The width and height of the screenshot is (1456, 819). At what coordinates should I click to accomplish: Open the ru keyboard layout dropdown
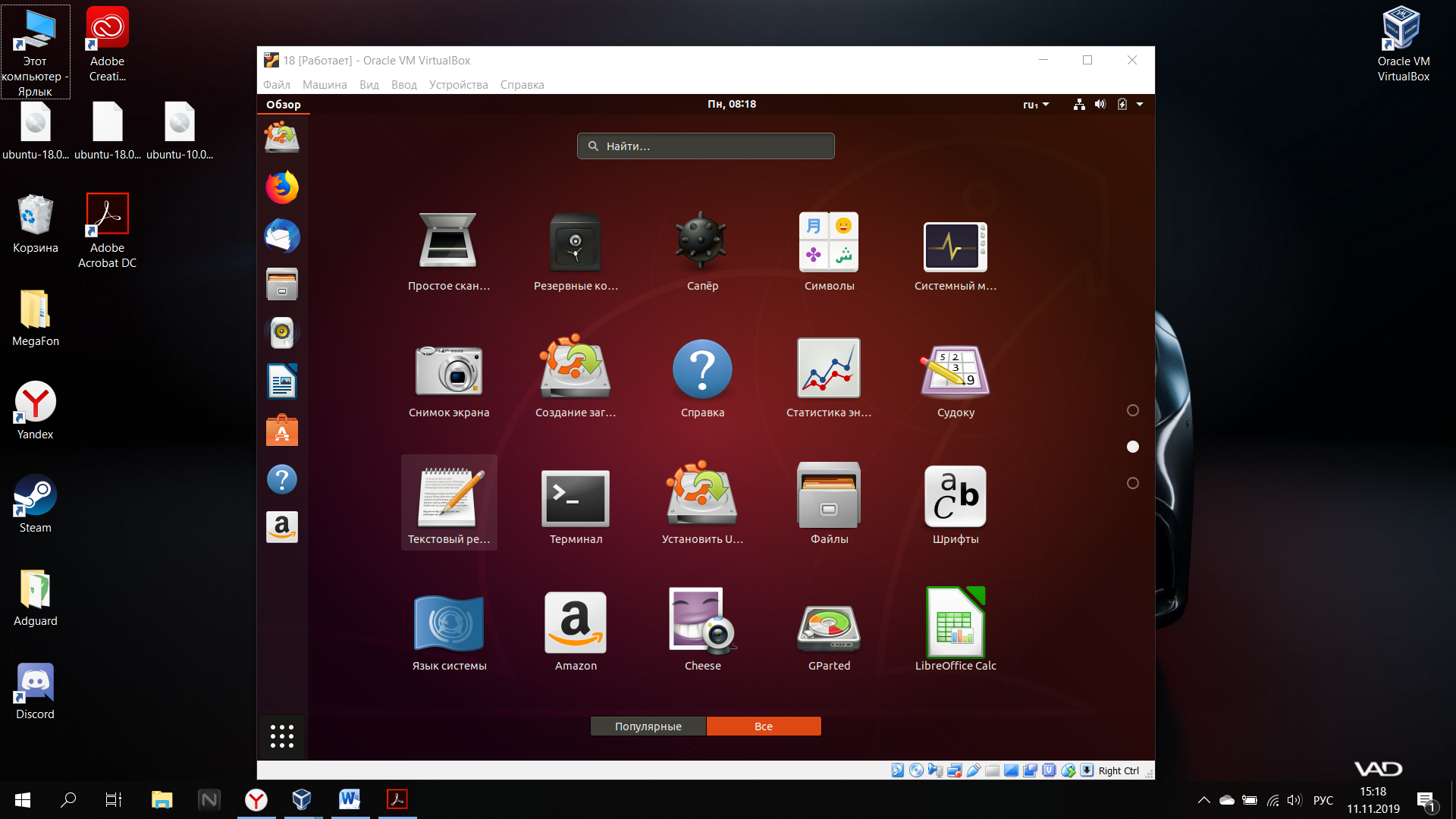1036,105
